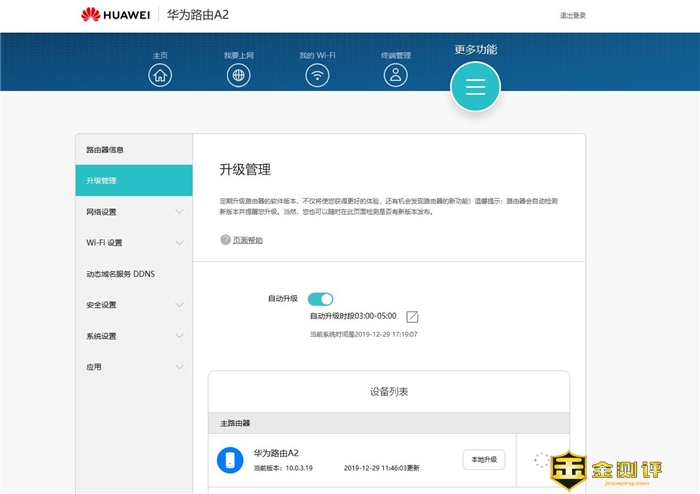Viewport: 700px width, 494px height.
Task: Click the Home (主页) house icon
Action: tap(160, 76)
